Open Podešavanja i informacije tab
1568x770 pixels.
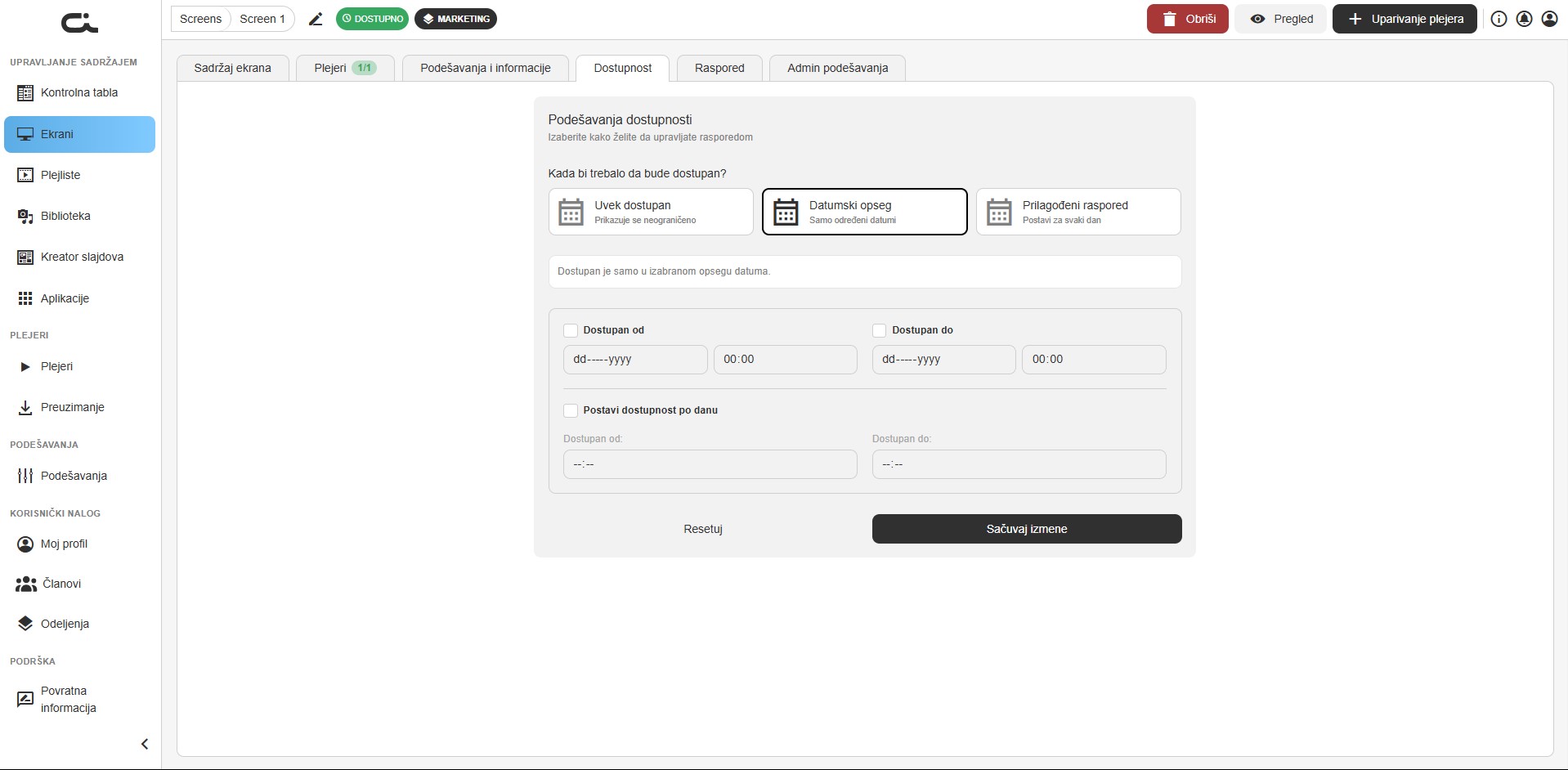486,68
